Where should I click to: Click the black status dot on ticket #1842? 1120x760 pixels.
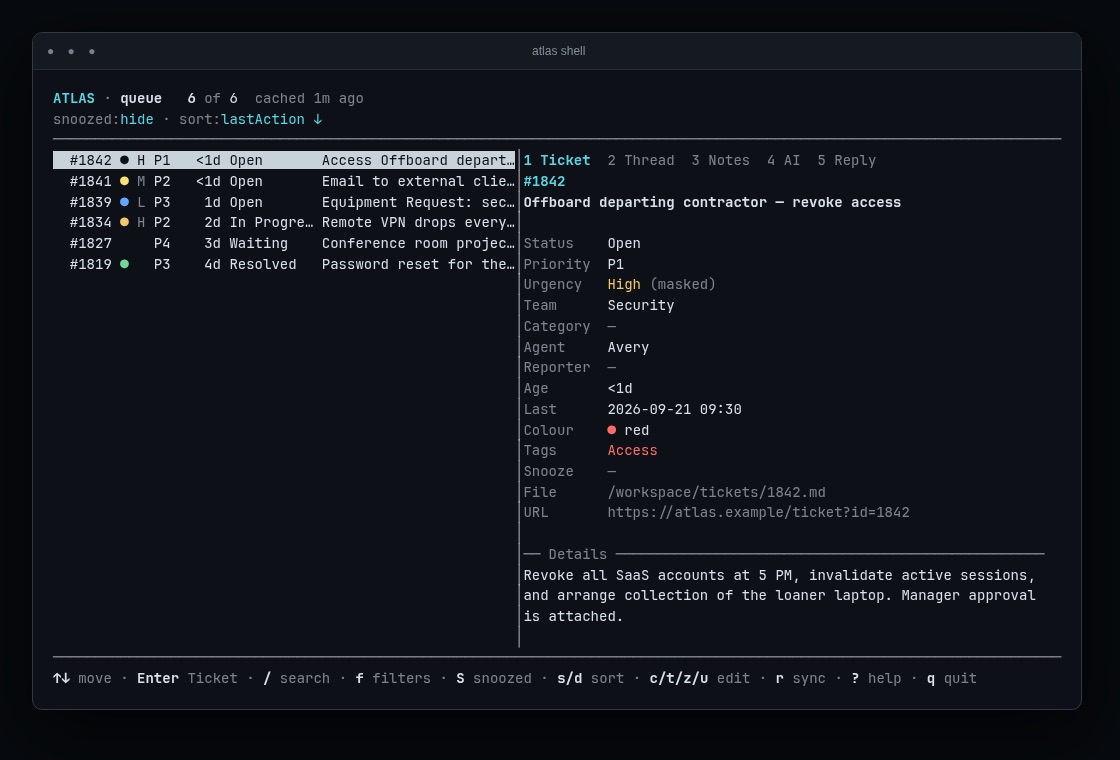point(124,160)
